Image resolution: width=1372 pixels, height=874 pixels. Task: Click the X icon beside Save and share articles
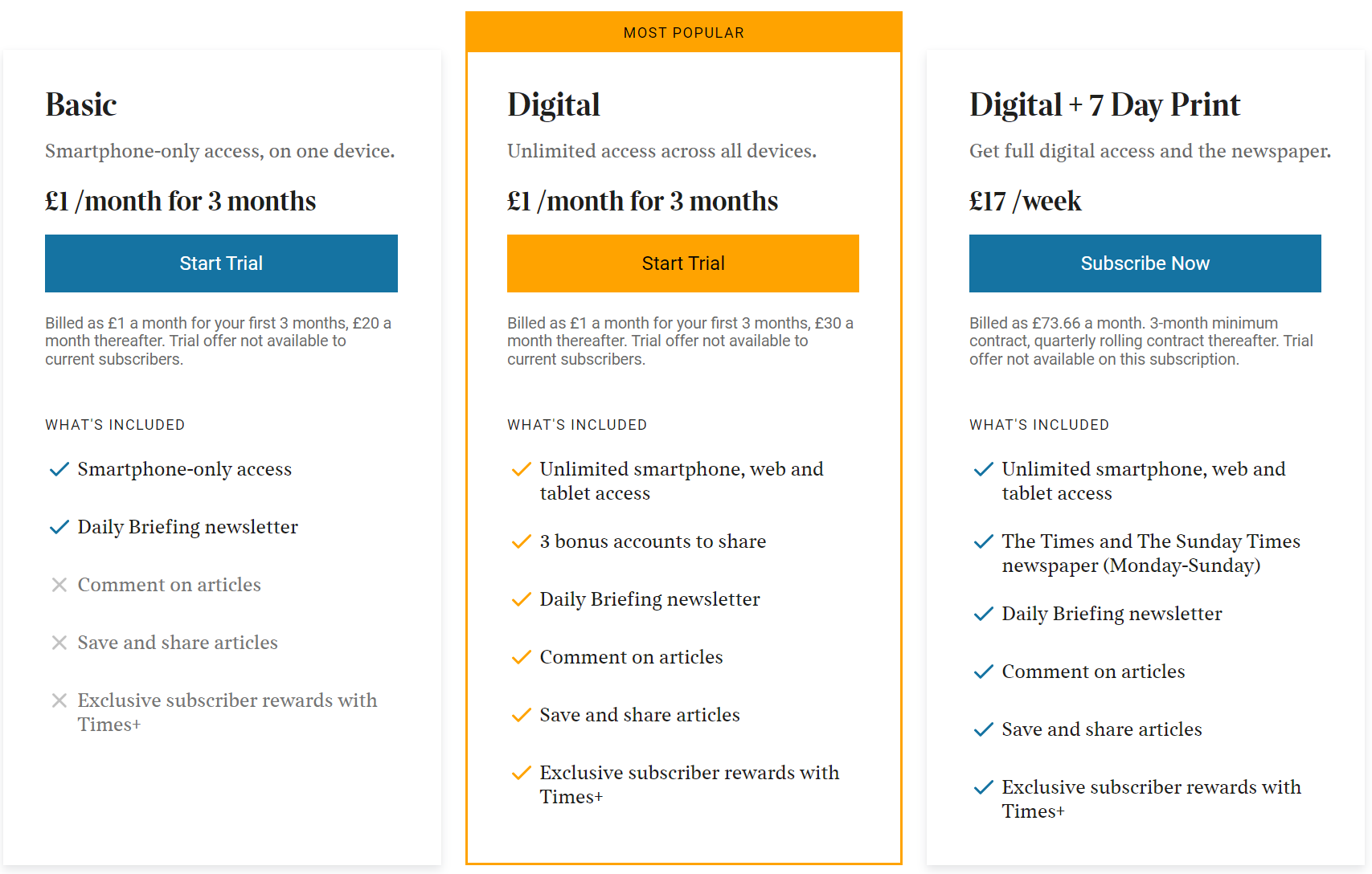59,643
